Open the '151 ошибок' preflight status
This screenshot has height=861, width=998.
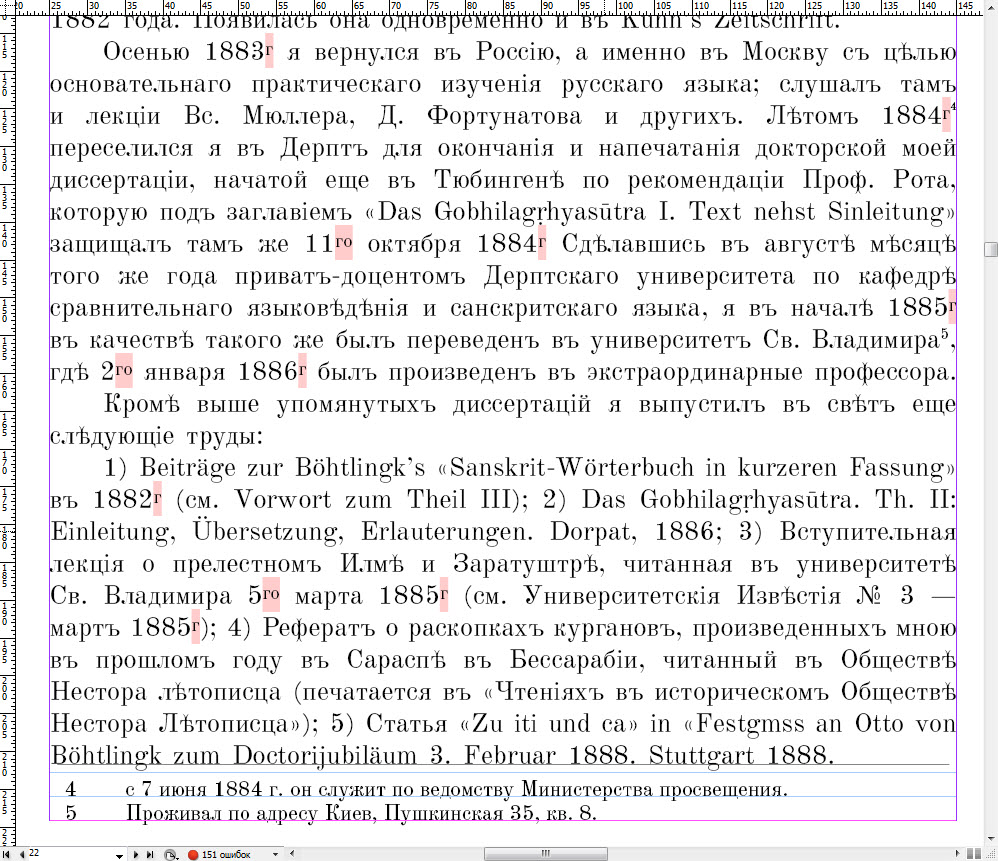(x=226, y=855)
